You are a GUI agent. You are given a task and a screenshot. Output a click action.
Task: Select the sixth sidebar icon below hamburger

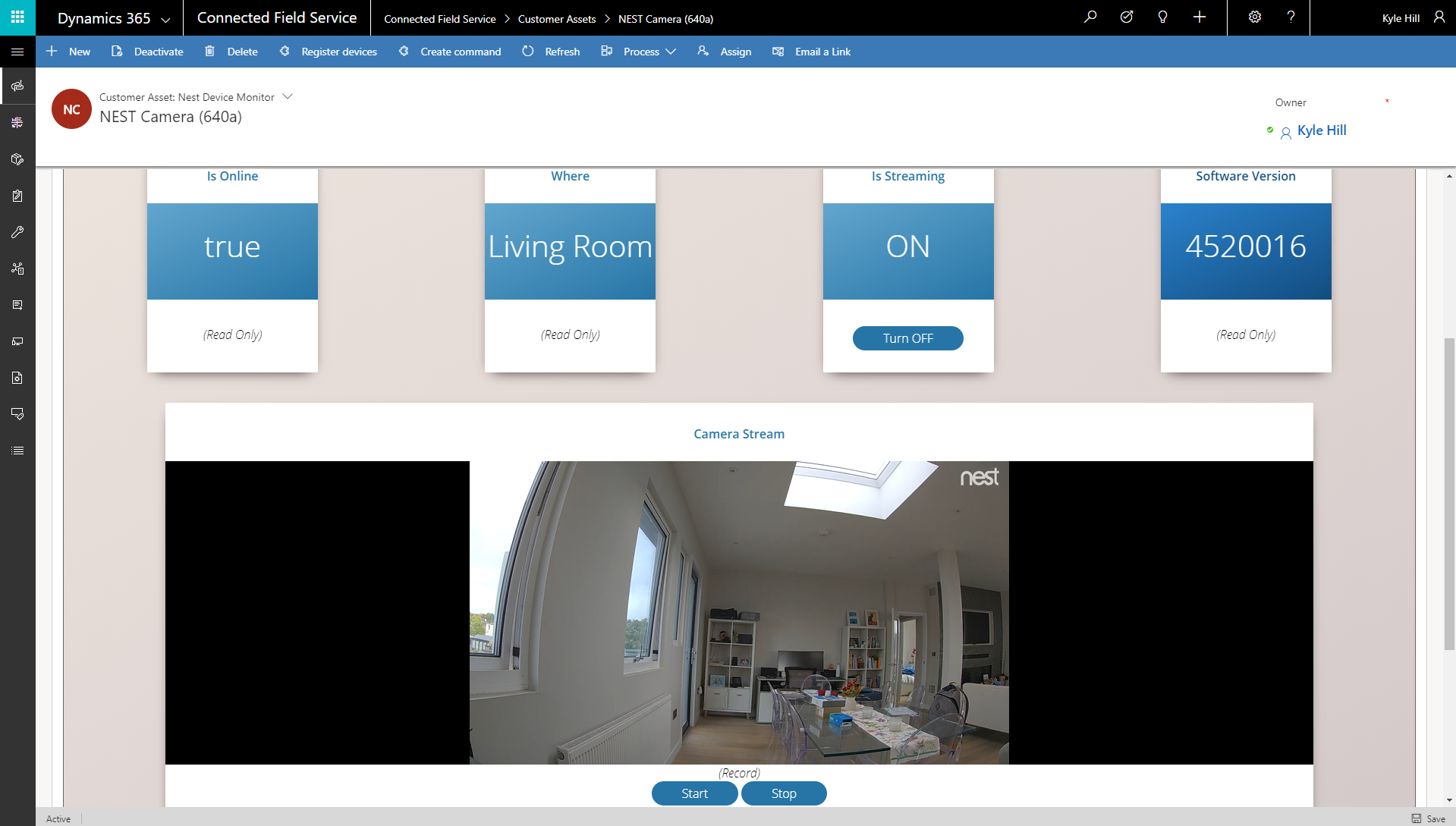pos(17,268)
